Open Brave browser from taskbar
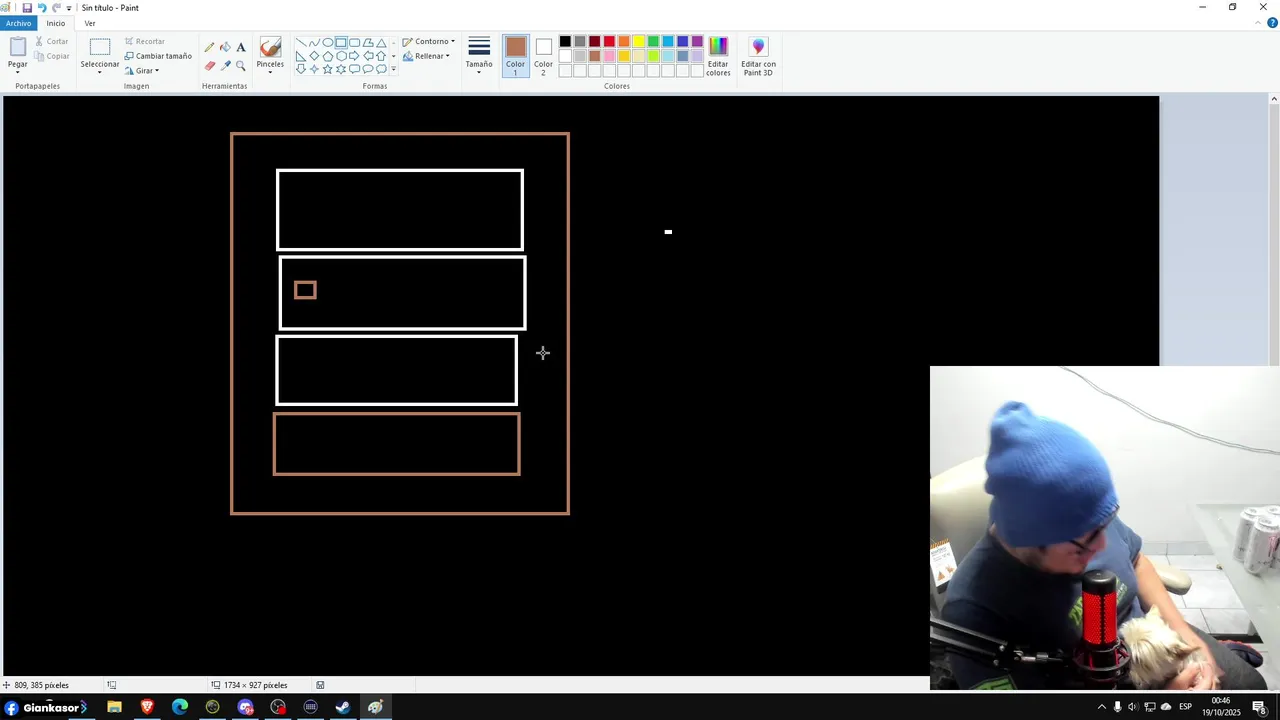This screenshot has height=720, width=1280. point(147,707)
